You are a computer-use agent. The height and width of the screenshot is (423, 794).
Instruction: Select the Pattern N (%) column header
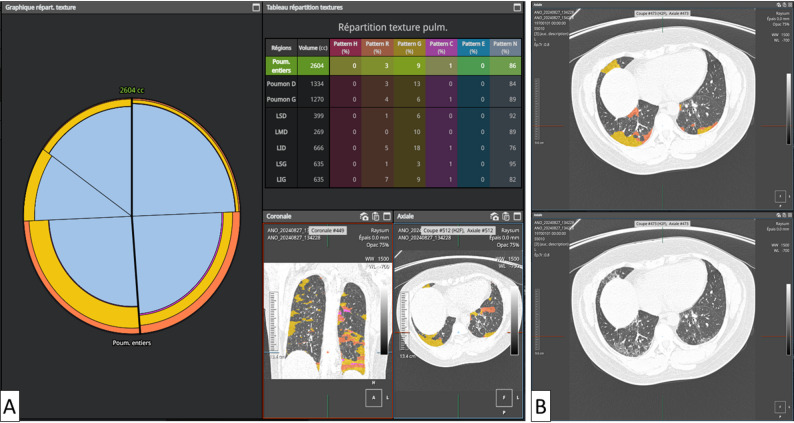point(505,48)
